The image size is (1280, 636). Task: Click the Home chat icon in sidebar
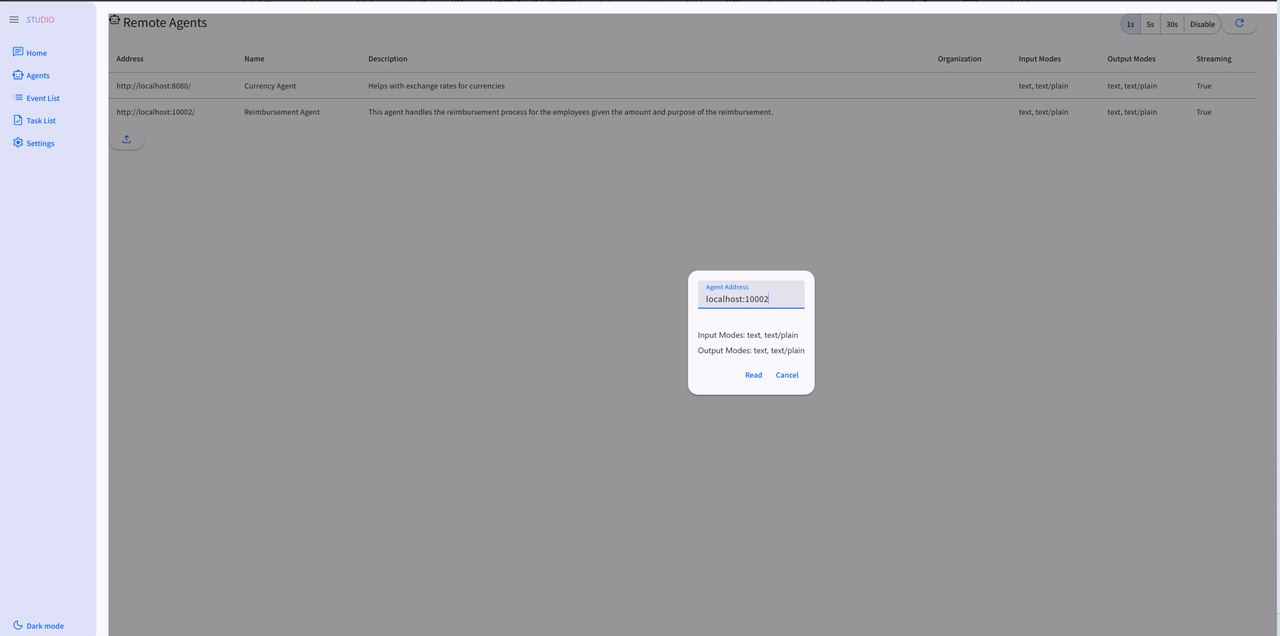pyautogui.click(x=18, y=52)
